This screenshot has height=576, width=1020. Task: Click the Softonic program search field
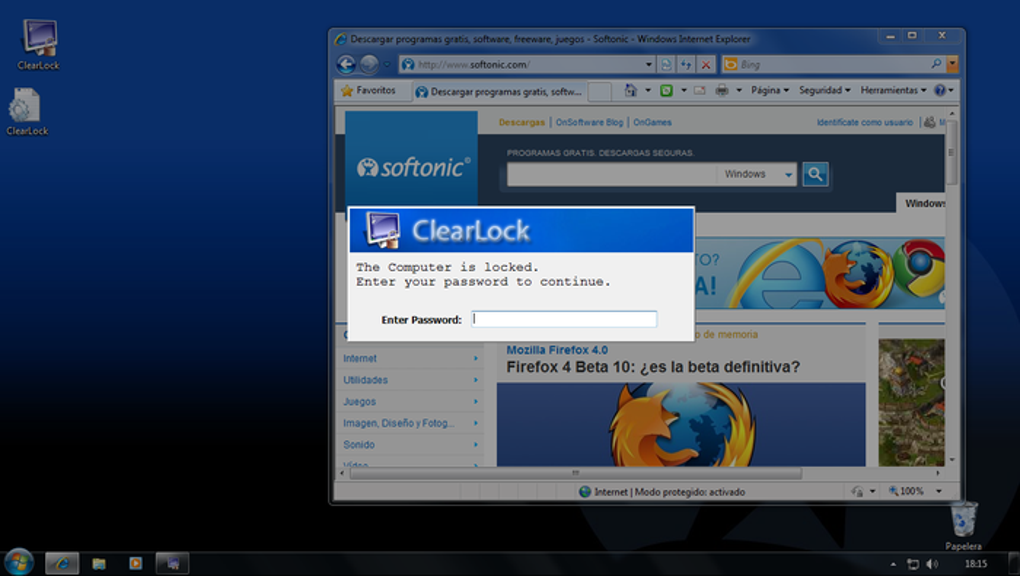pos(611,174)
